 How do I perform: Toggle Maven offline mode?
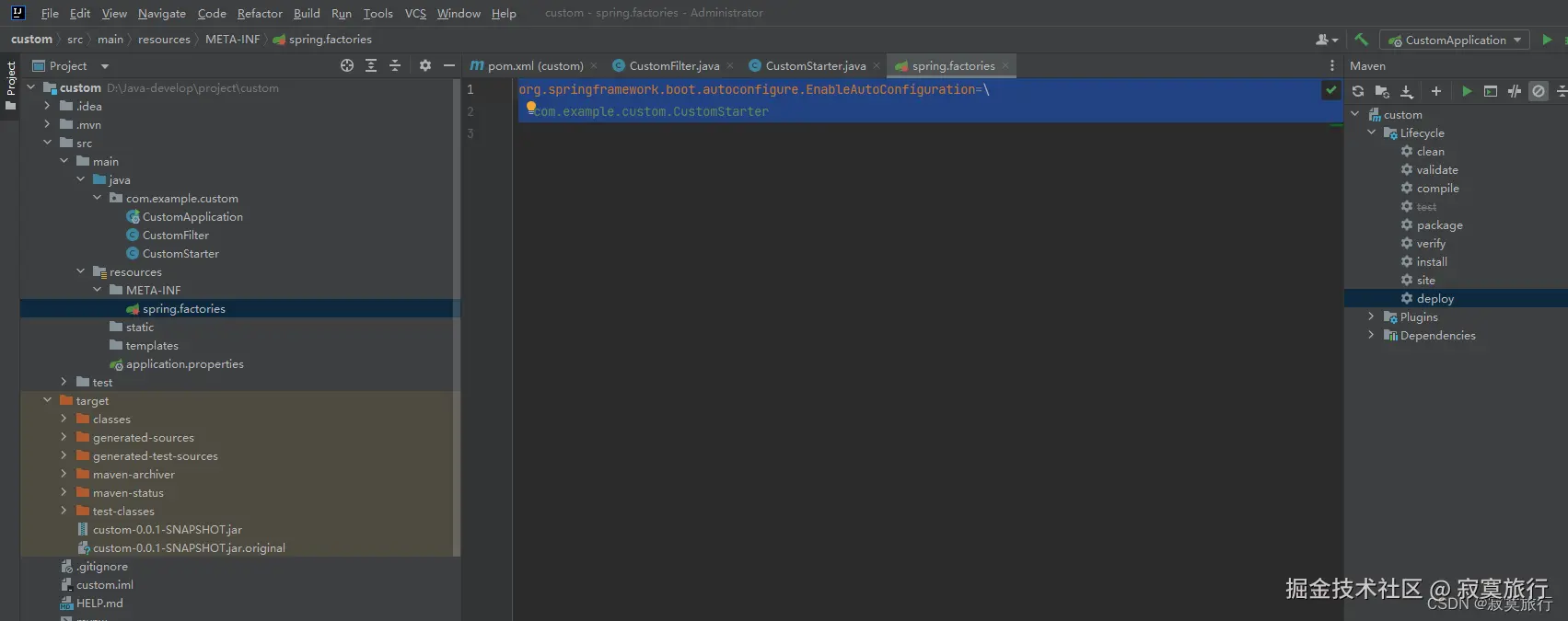(x=1515, y=91)
